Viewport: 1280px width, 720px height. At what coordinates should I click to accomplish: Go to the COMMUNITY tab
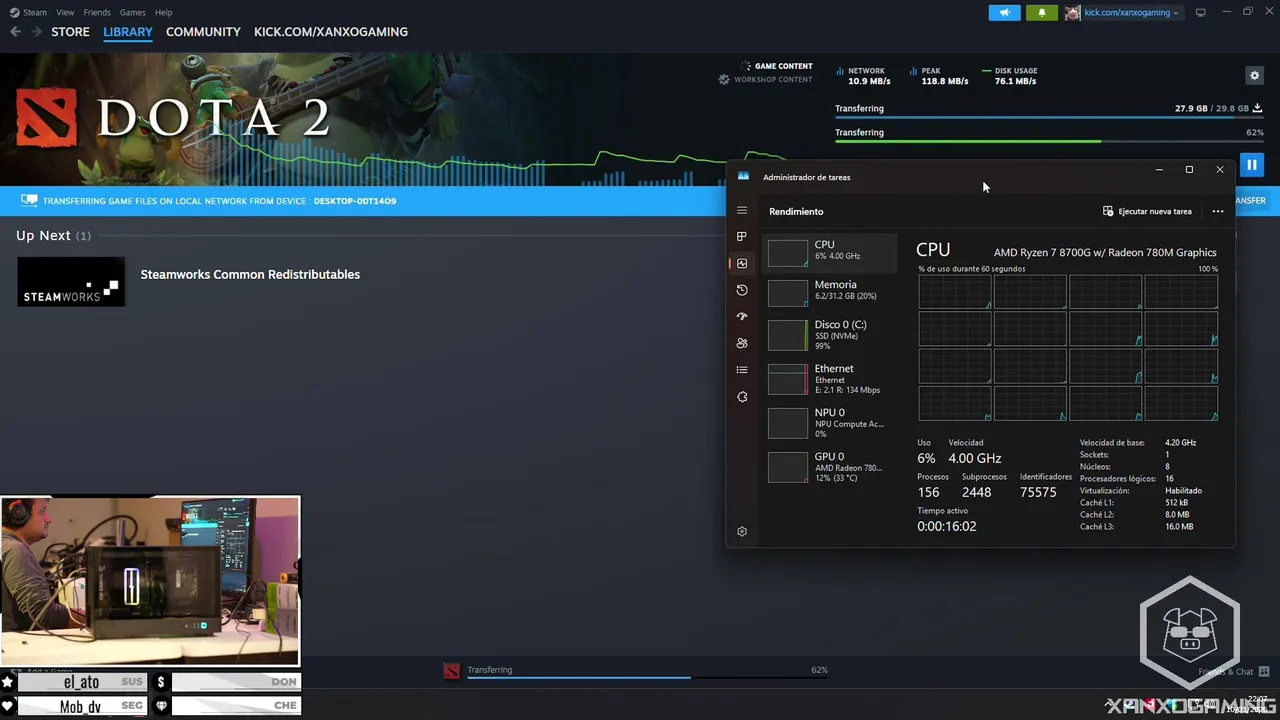tap(203, 32)
